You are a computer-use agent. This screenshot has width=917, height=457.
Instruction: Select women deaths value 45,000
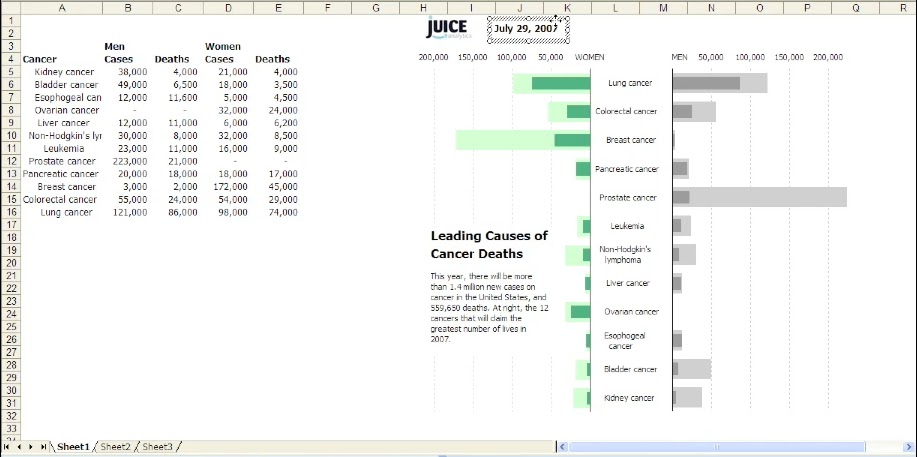tap(280, 187)
